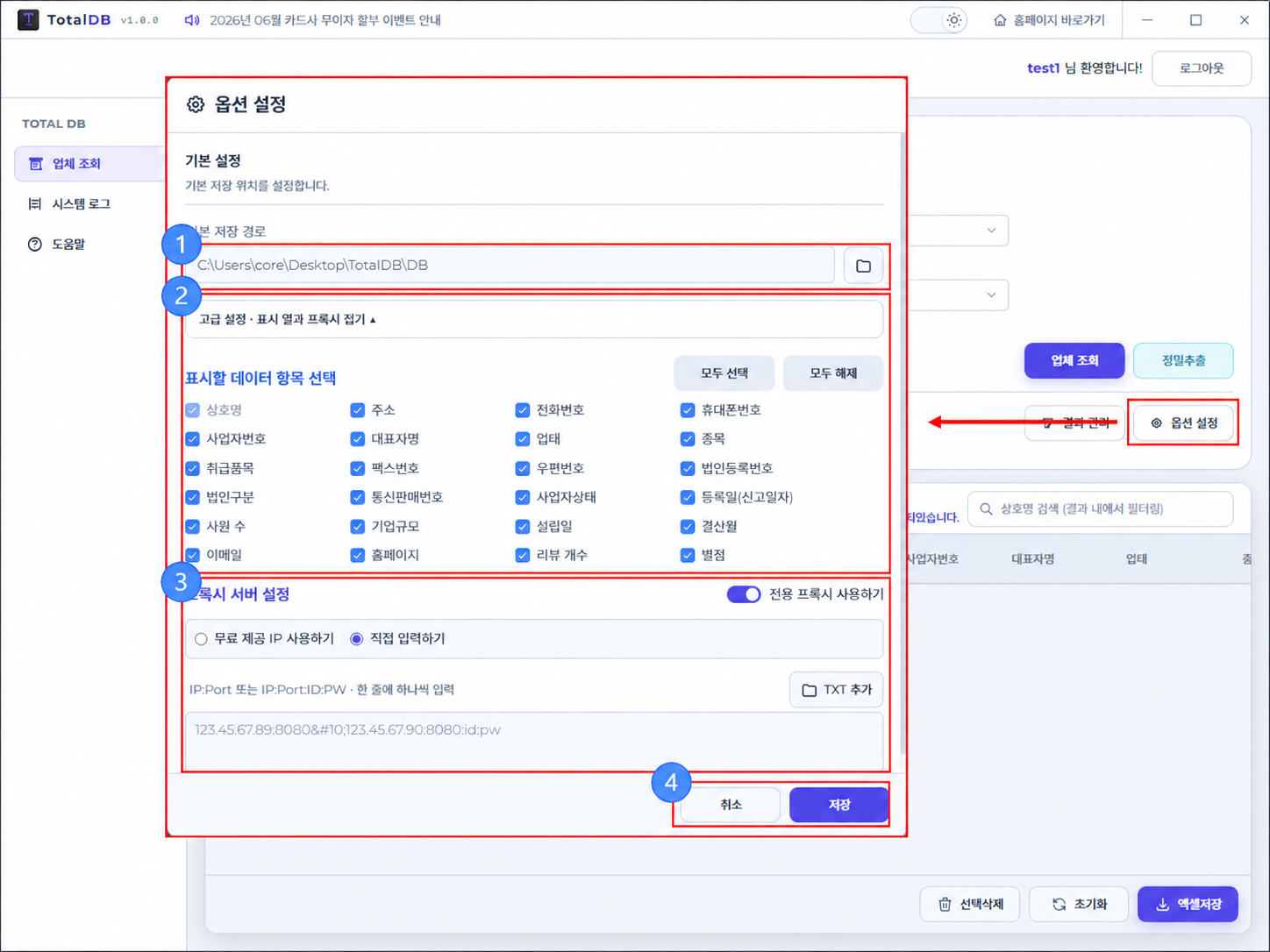Screen dimensions: 1270x952
Task: Open the lower dropdown behind the dialog
Action: tap(958, 295)
